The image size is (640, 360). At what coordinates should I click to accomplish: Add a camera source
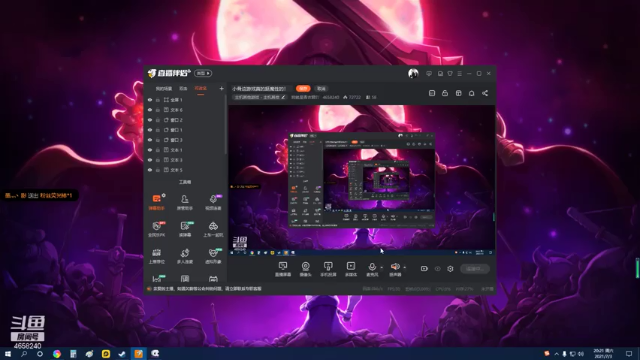click(x=305, y=269)
